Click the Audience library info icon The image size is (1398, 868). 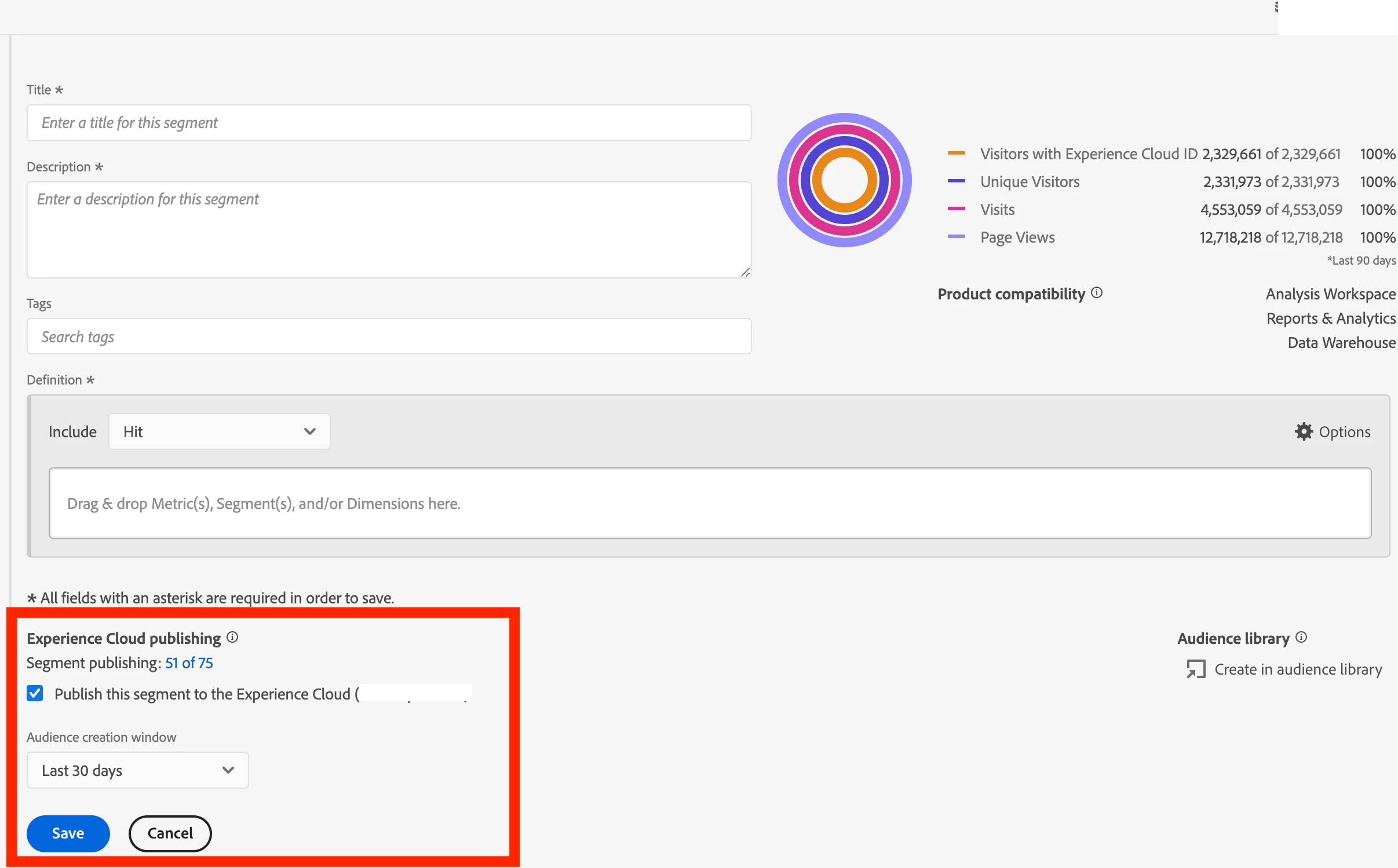(1301, 637)
